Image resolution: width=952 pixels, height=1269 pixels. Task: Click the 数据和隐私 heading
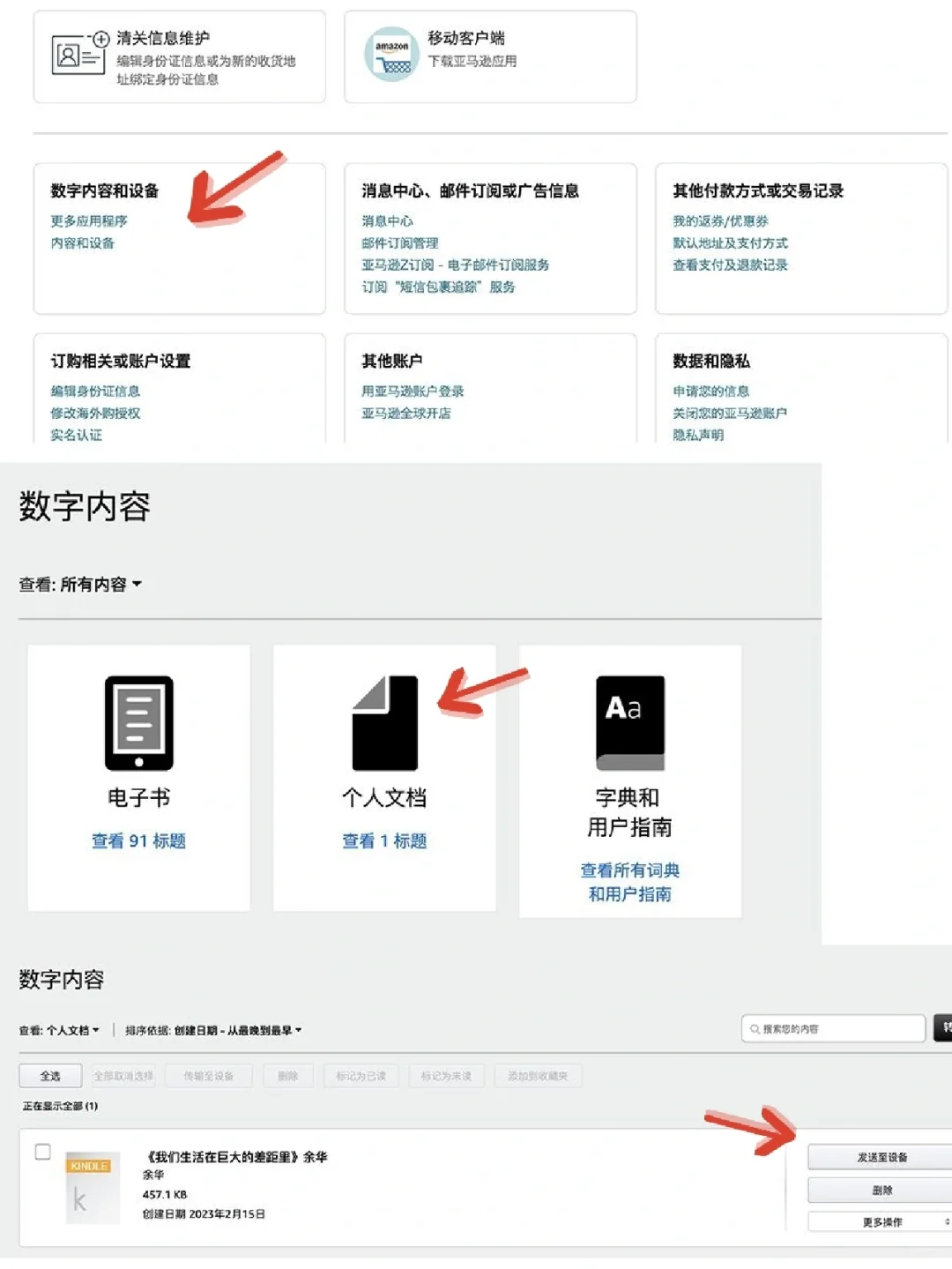click(x=711, y=361)
